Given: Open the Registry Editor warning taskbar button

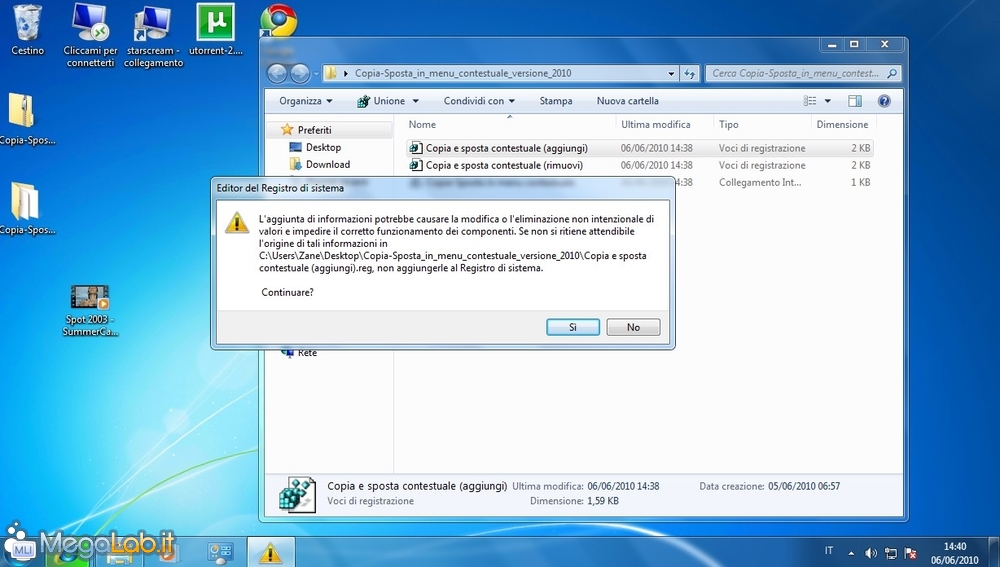Looking at the screenshot, I should [270, 552].
